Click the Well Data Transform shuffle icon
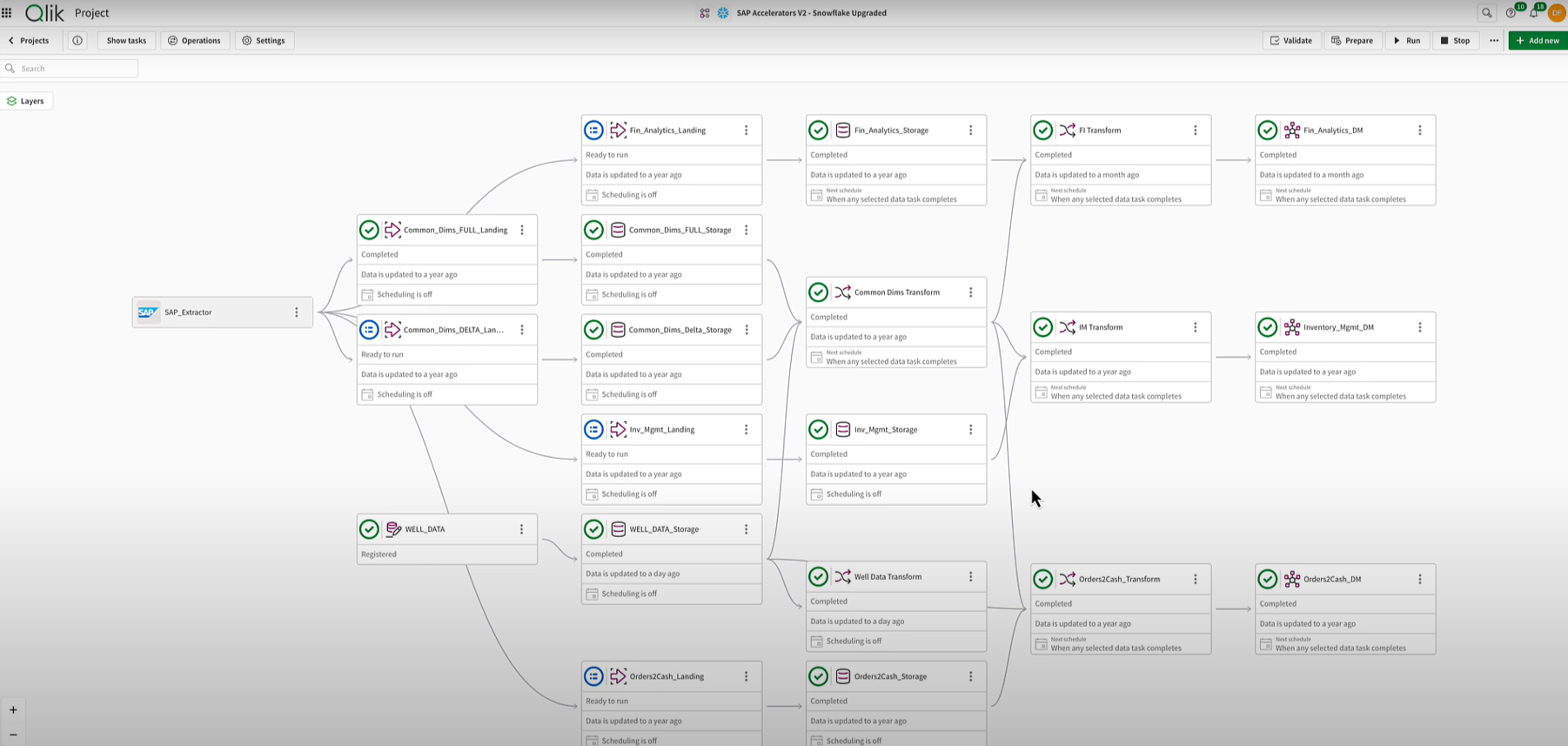 (x=842, y=577)
